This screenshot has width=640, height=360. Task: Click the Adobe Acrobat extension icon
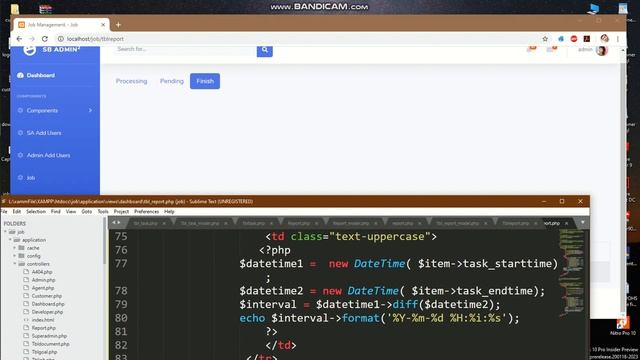(587, 39)
